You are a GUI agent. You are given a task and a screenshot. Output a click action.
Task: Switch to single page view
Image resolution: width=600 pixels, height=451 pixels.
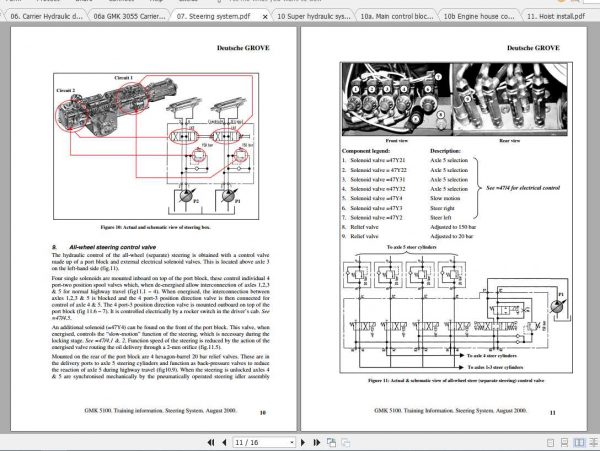coord(550,443)
